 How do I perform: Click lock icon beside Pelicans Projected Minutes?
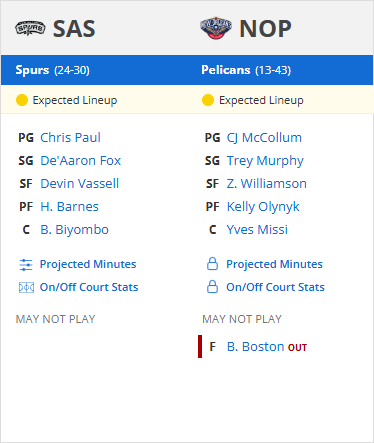(212, 264)
